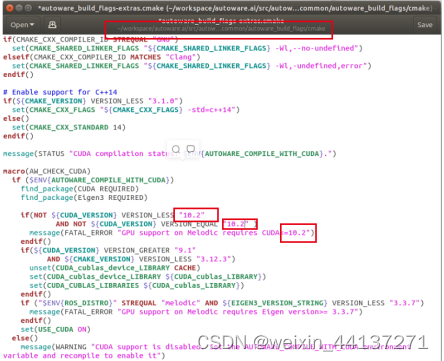Click the macro(AW_CHECK_CUDA) line
The image size is (444, 361).
47,171
